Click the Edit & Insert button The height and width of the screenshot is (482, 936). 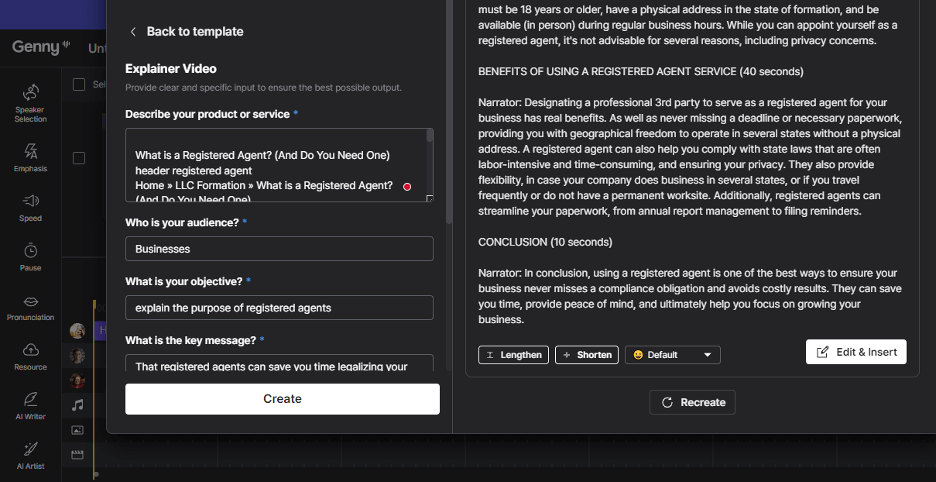[x=856, y=352]
